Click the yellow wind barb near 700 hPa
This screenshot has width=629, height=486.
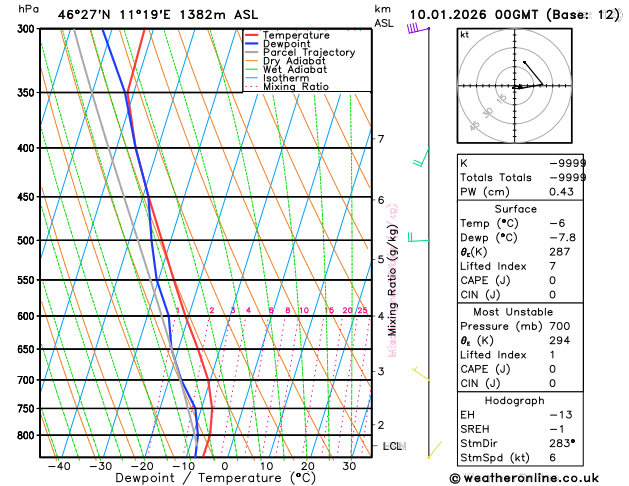(x=421, y=373)
